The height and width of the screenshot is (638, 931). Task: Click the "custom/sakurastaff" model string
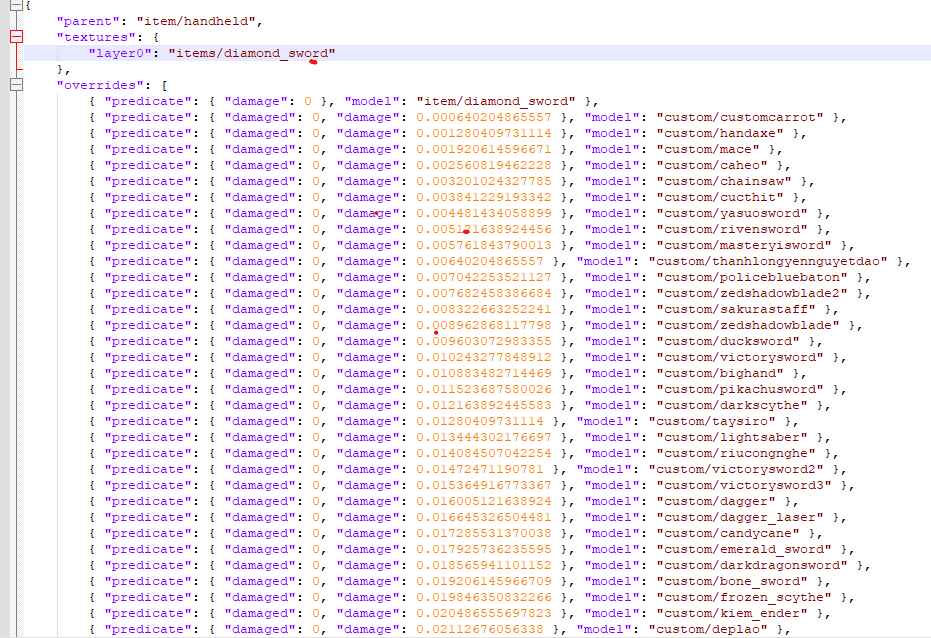(736, 310)
